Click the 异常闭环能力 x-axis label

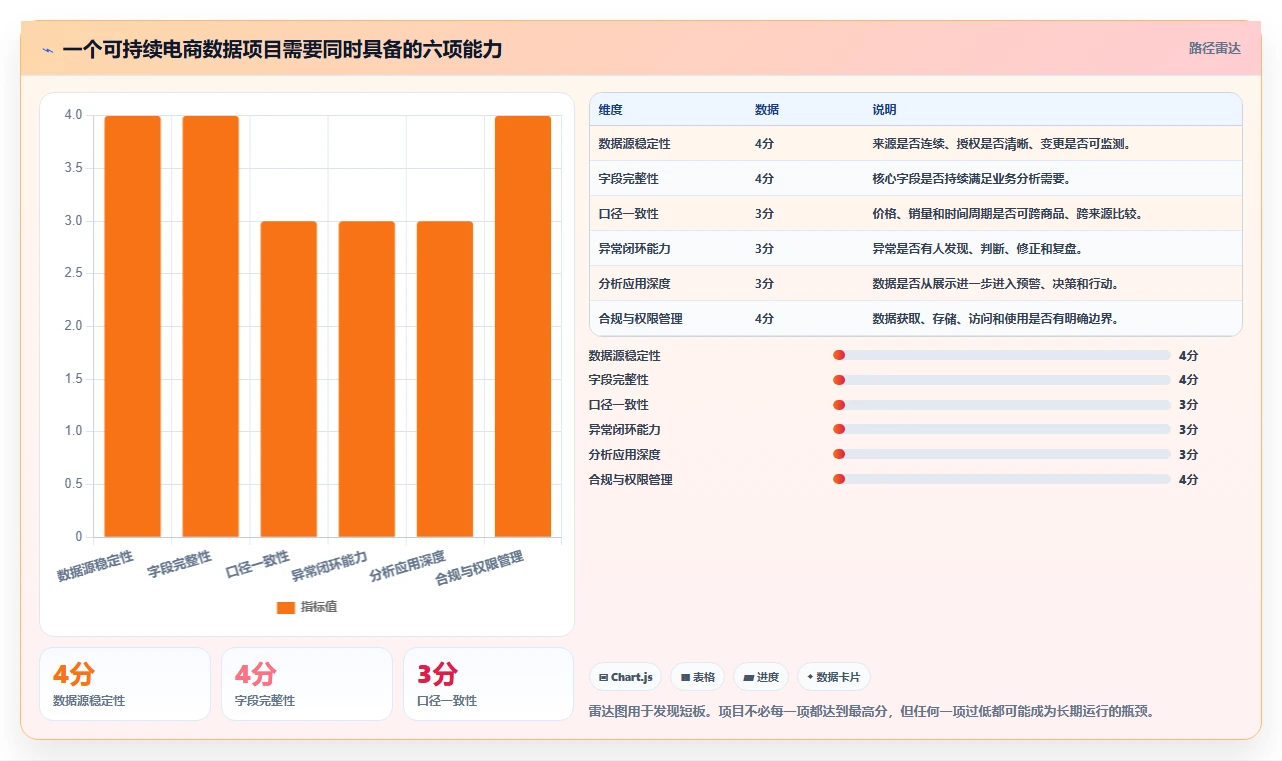point(330,566)
